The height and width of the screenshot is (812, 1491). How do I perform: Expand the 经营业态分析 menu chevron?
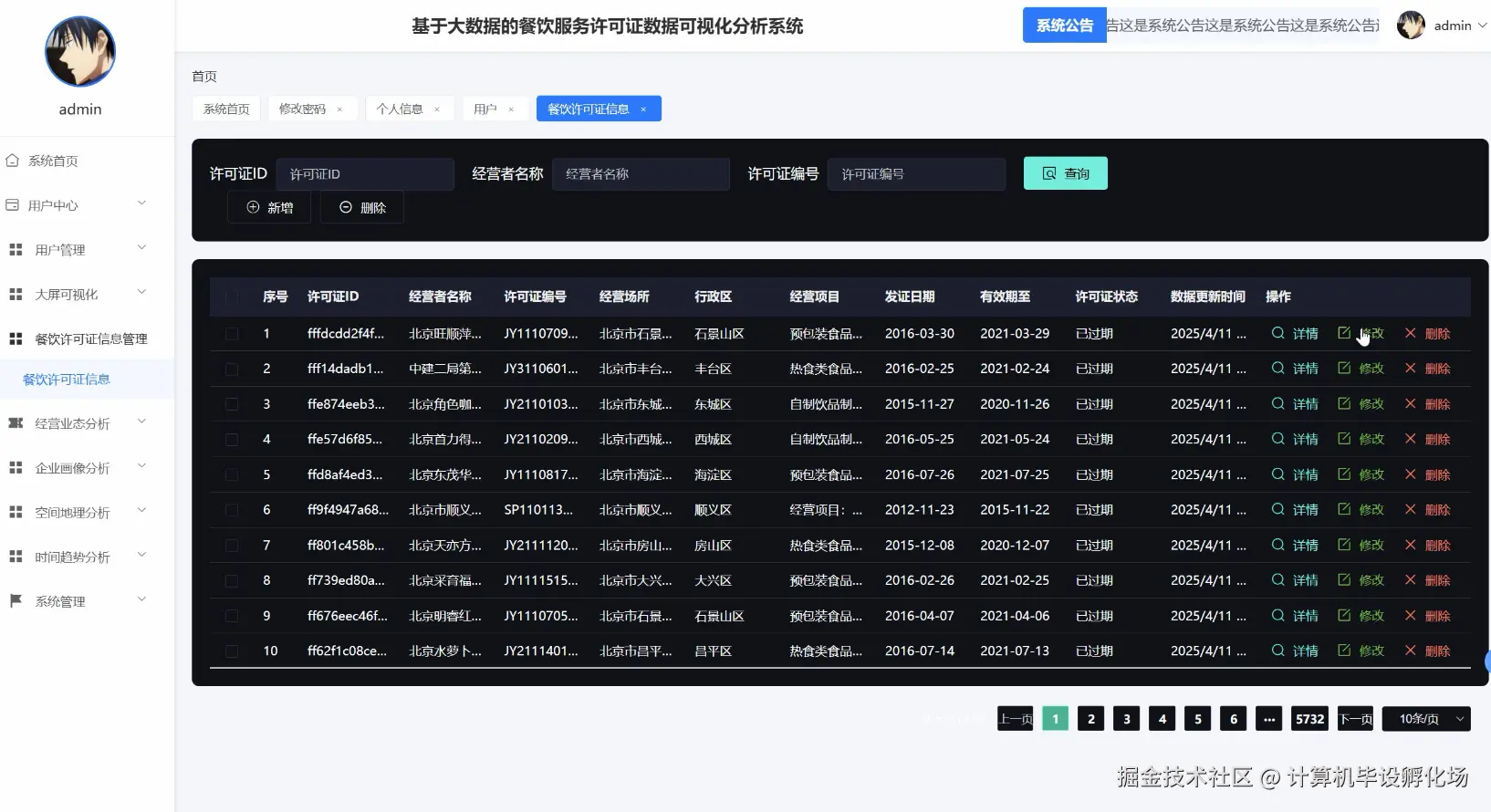[141, 422]
